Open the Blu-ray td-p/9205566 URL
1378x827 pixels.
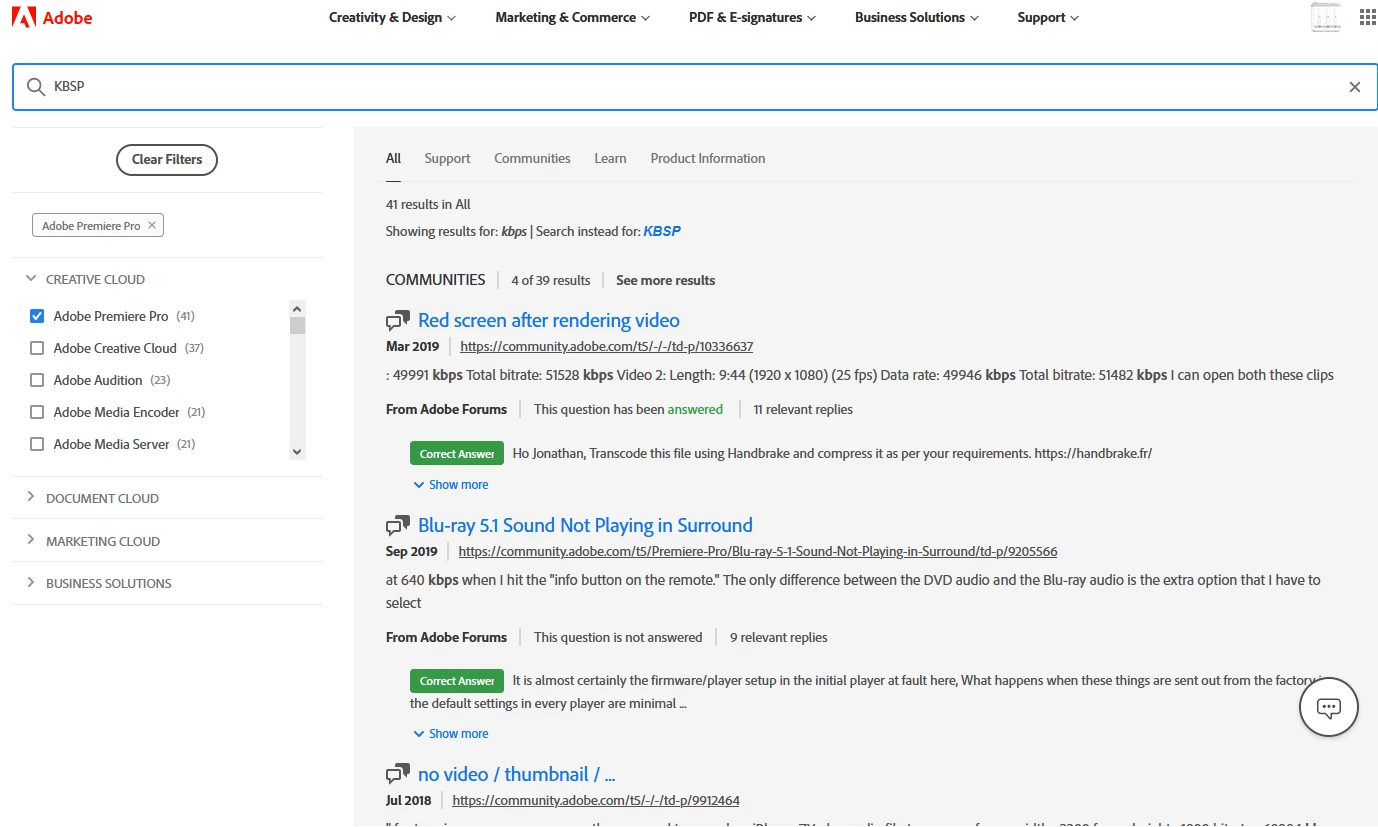pyautogui.click(x=758, y=551)
